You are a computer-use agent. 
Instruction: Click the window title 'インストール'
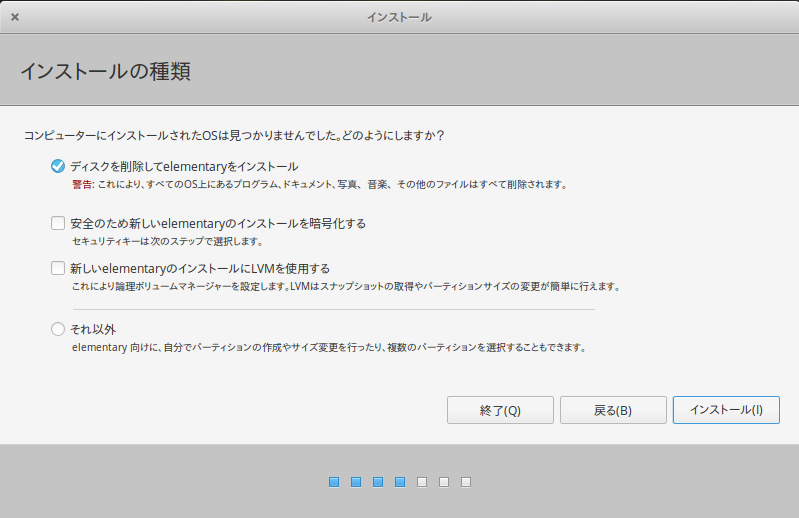pos(399,17)
